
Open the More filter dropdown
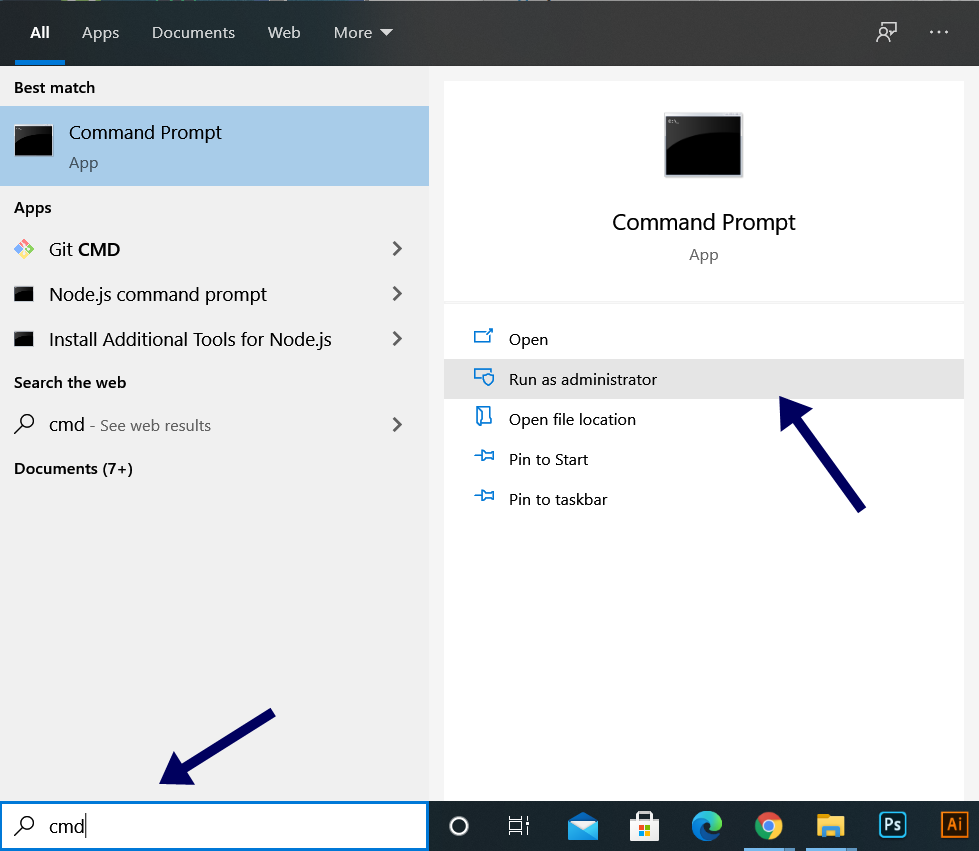point(362,32)
